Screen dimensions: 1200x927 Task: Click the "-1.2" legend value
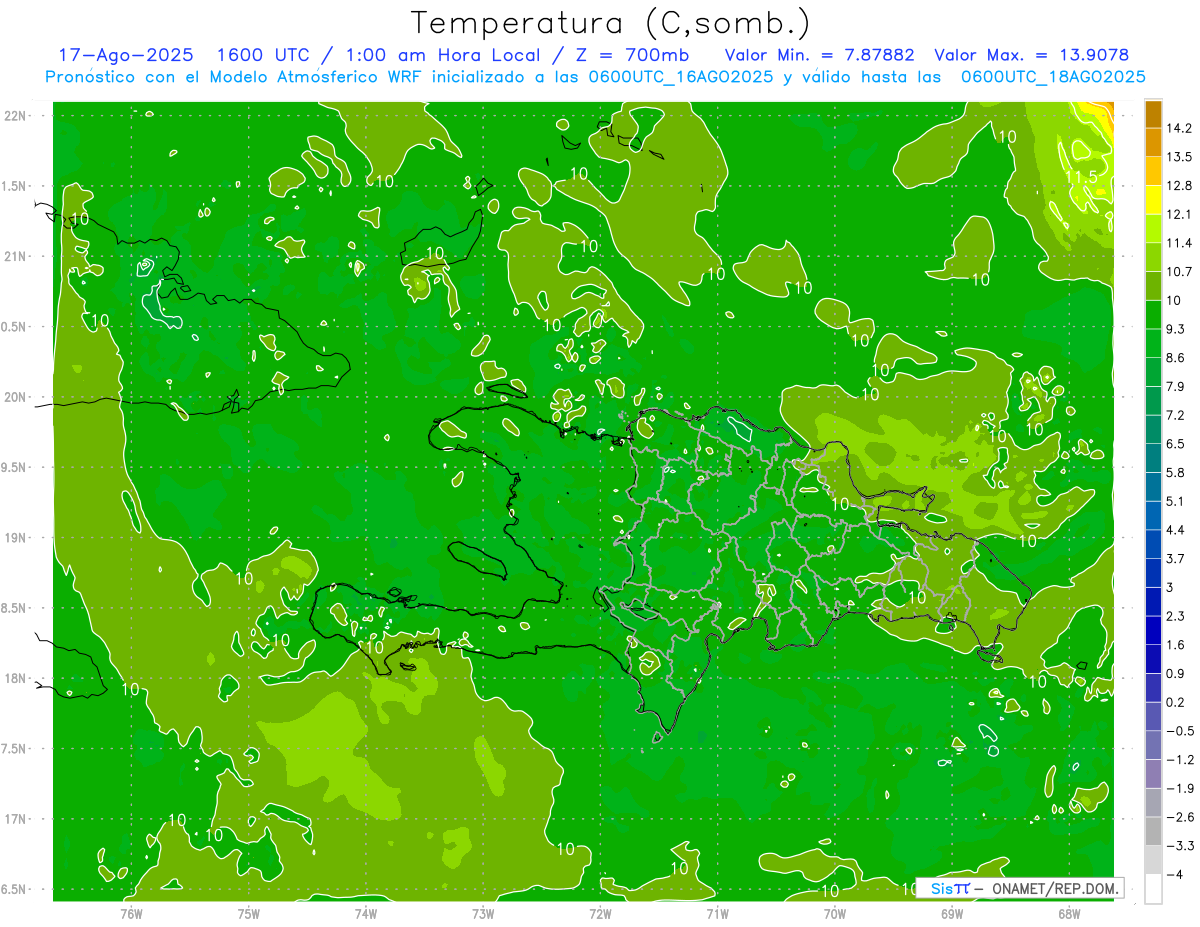[1180, 760]
